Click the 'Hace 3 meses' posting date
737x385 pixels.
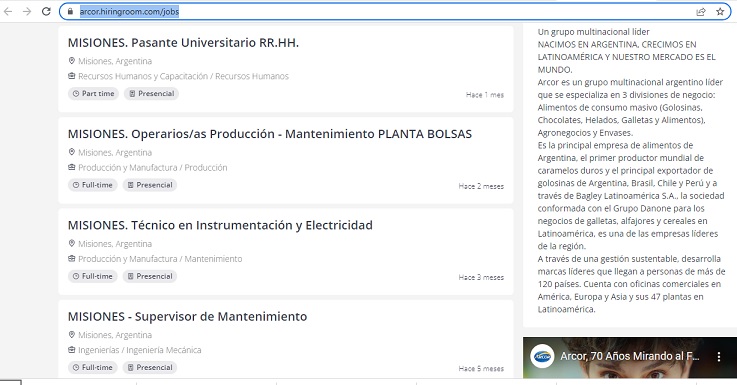click(x=481, y=277)
